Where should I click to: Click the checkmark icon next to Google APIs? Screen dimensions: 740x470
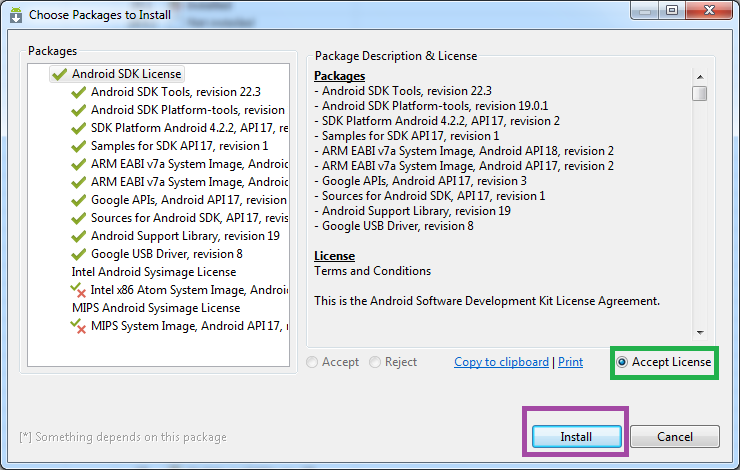(78, 200)
